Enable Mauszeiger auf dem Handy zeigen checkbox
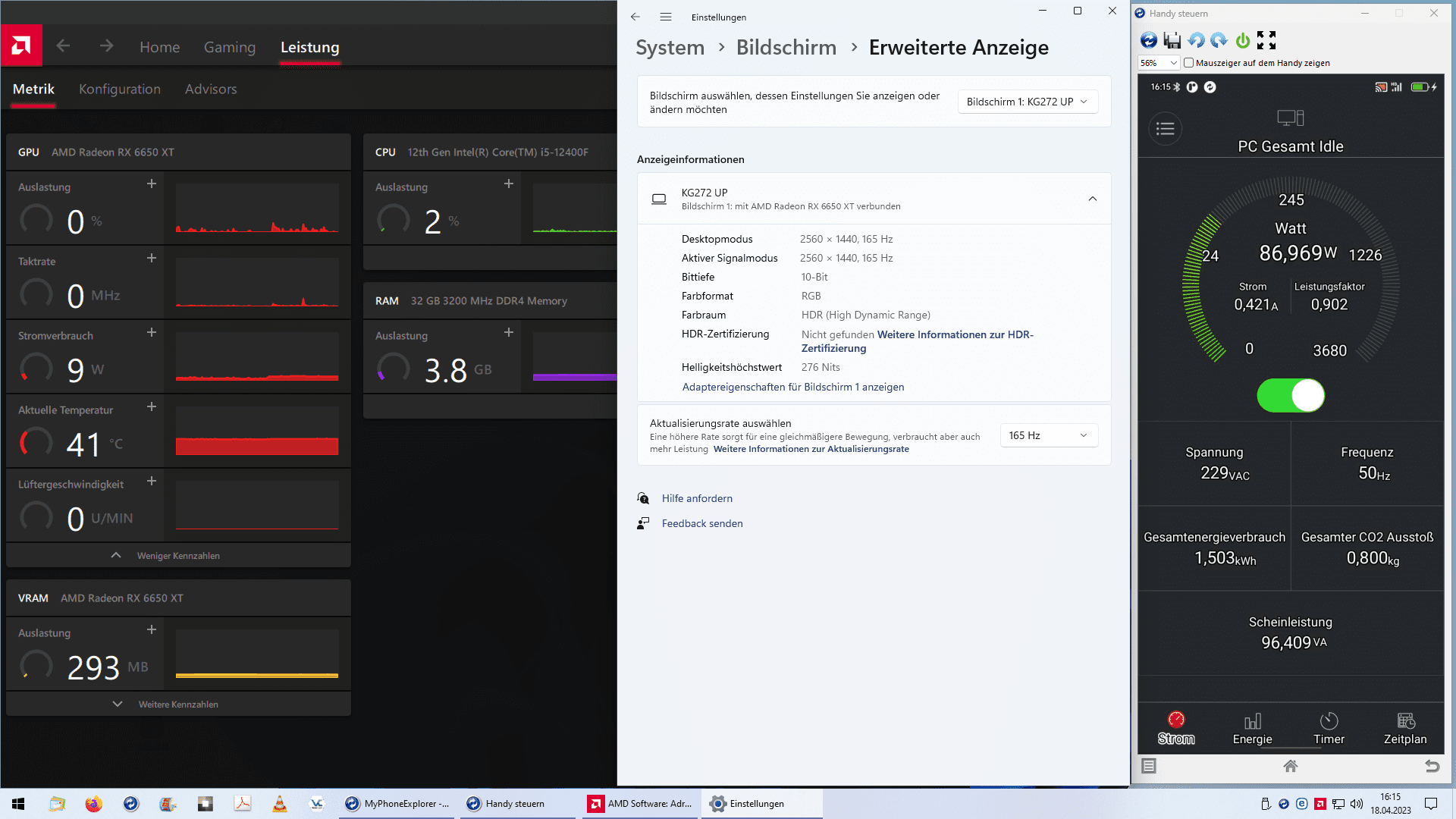Viewport: 1456px width, 819px height. (1188, 63)
